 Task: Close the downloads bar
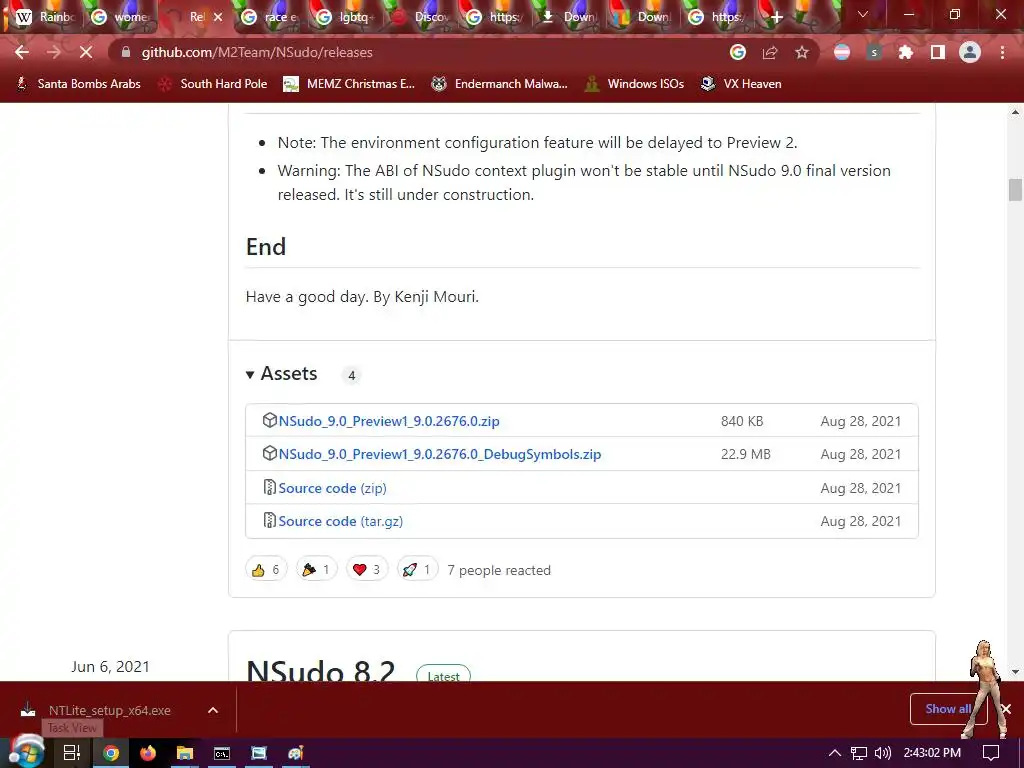pyautogui.click(x=1006, y=709)
